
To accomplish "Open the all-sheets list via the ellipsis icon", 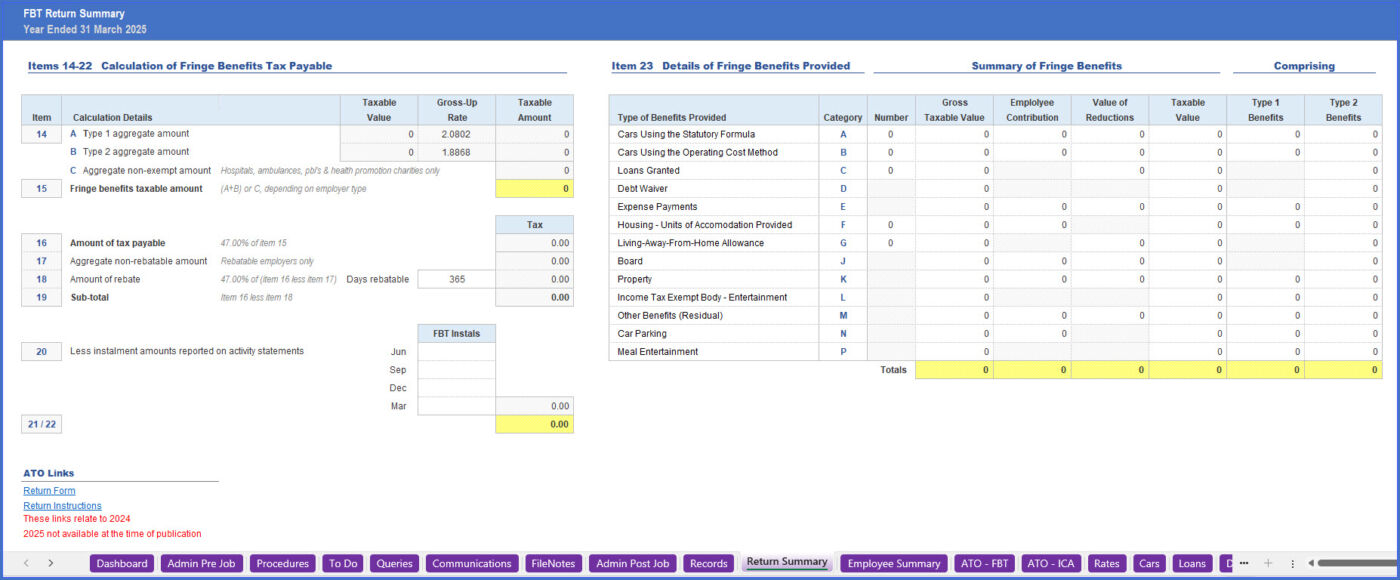I will (x=1244, y=563).
